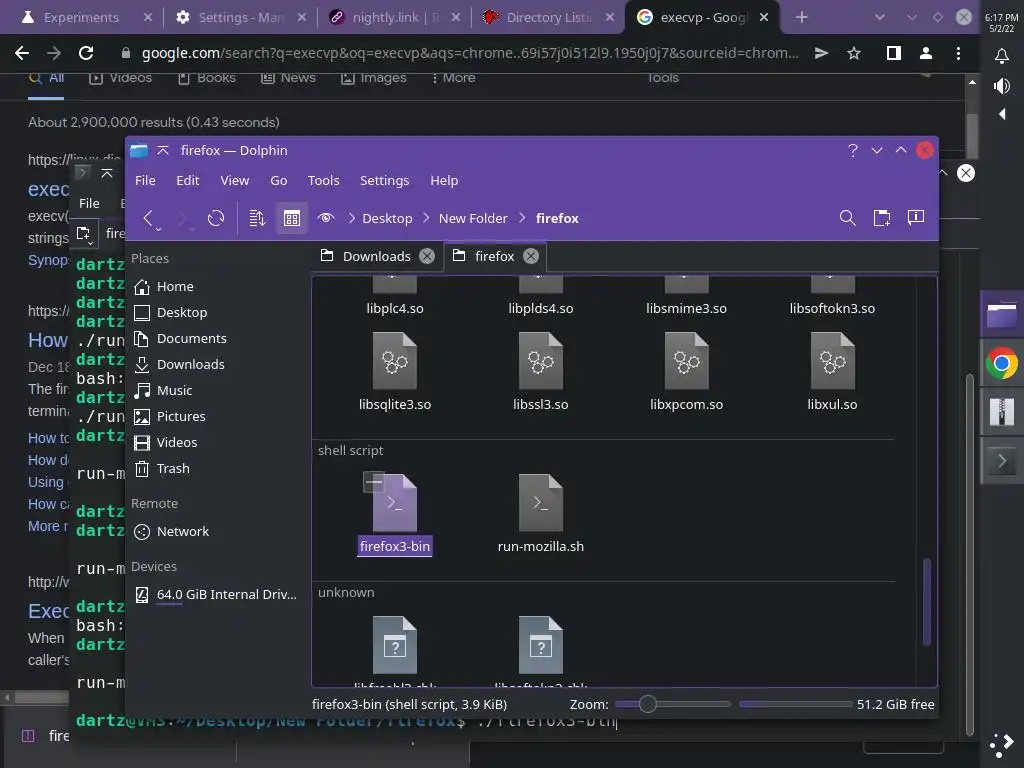This screenshot has height=768, width=1024.
Task: Open the Go menu in Dolphin
Action: (x=279, y=181)
